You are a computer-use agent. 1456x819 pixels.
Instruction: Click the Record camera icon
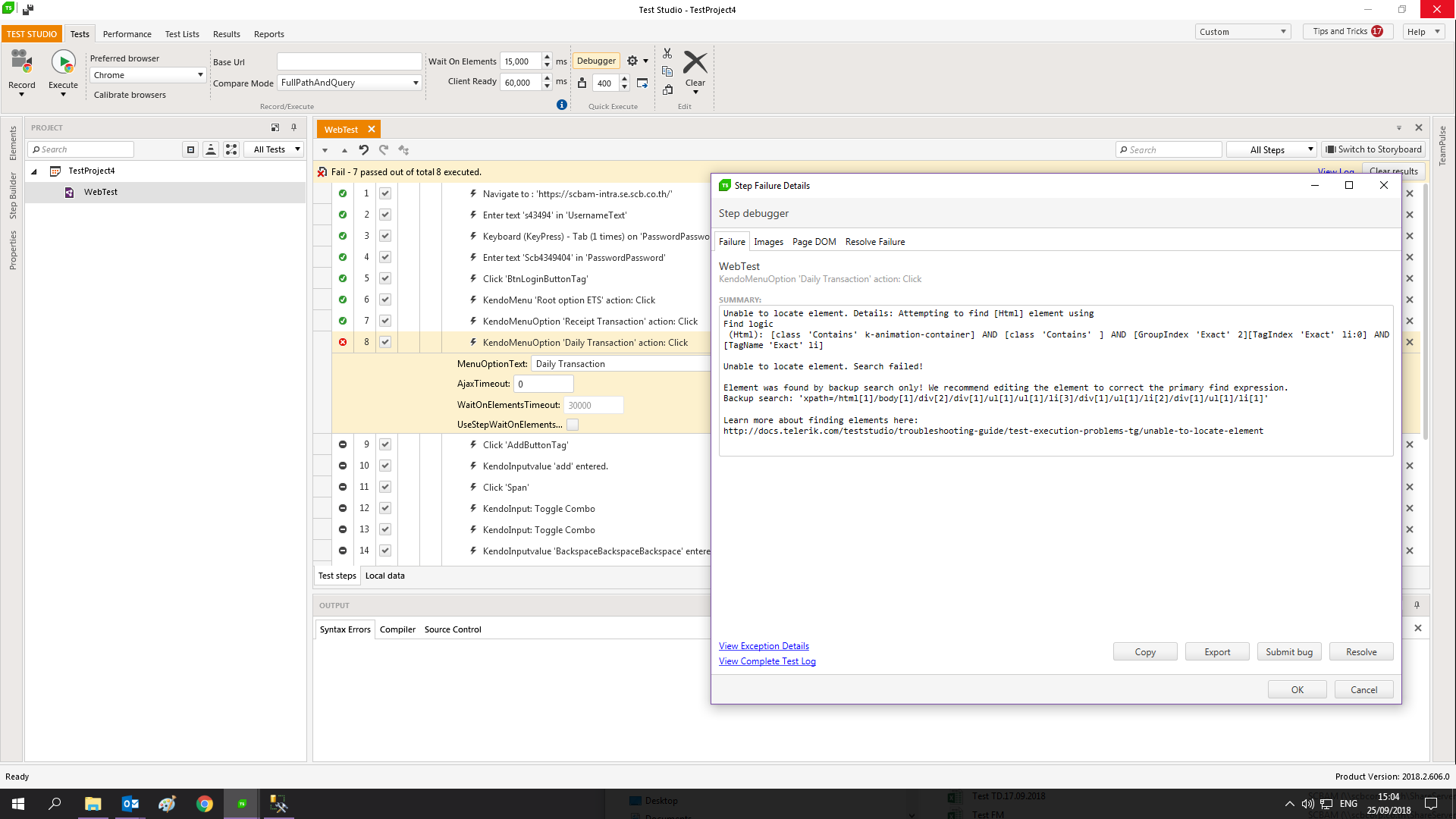20,63
